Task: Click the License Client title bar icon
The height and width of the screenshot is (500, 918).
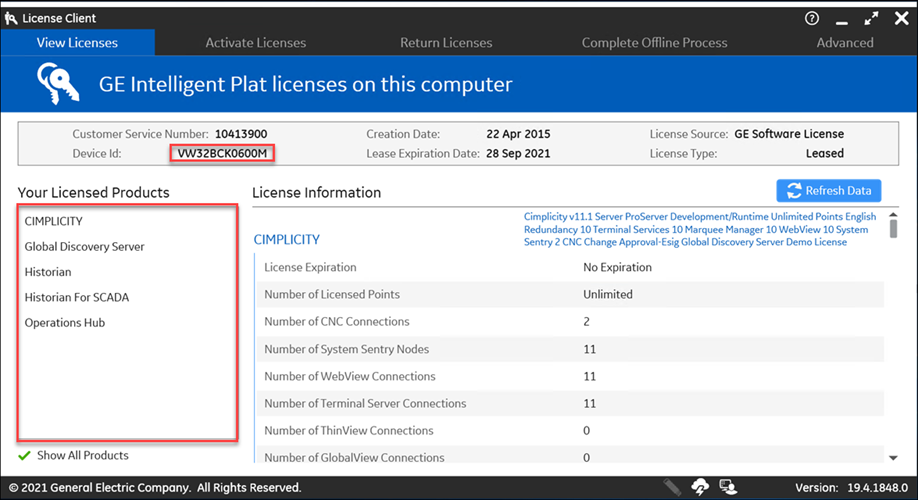Action: click(x=11, y=18)
